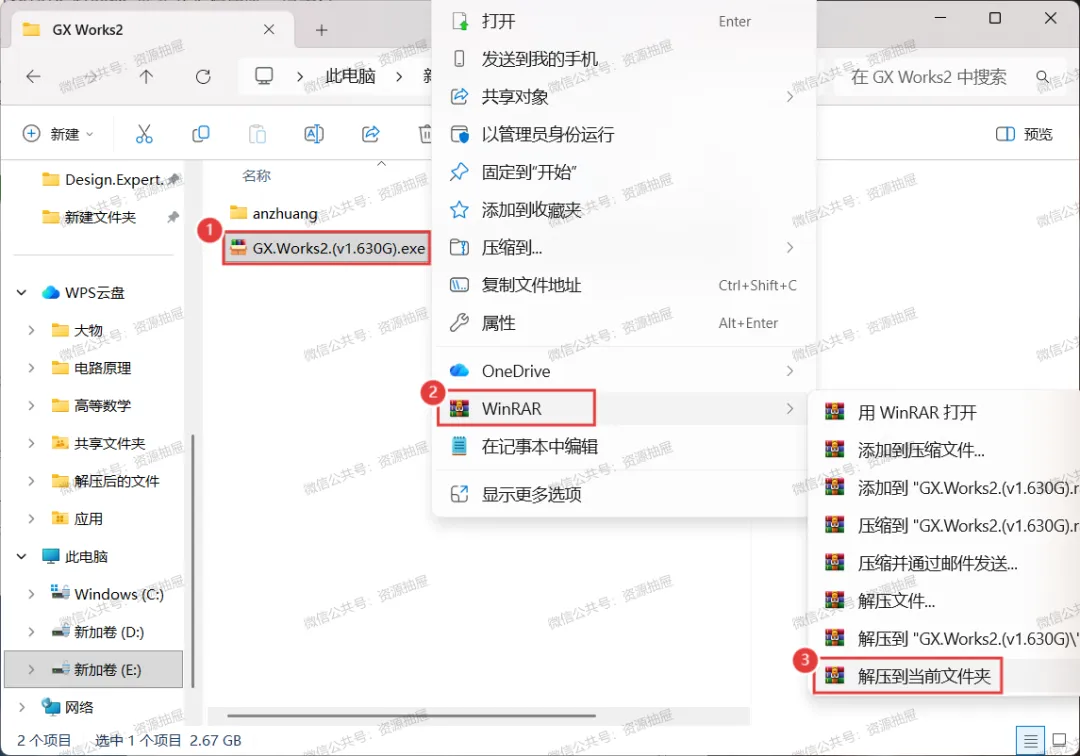Click the sidebar vertical scrollbar
1080x756 pixels.
(x=194, y=560)
